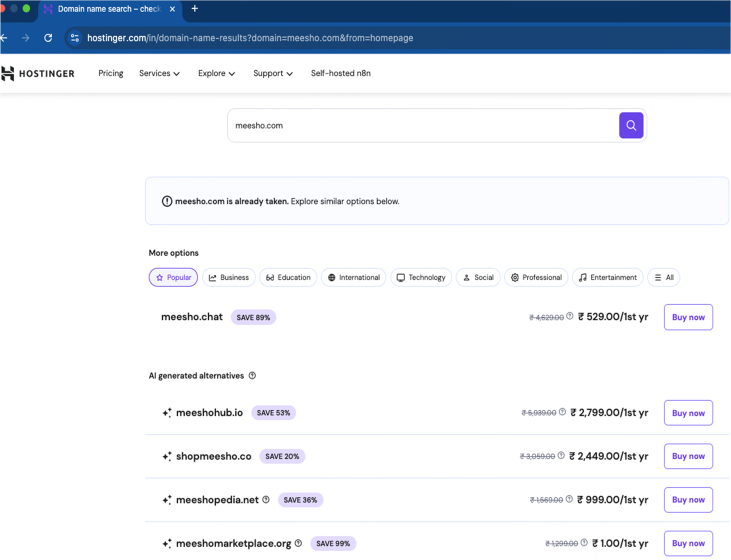Click sparkle icon beside meeshomarketplace.org
Viewport: 731px width, 560px height.
pyautogui.click(x=167, y=543)
